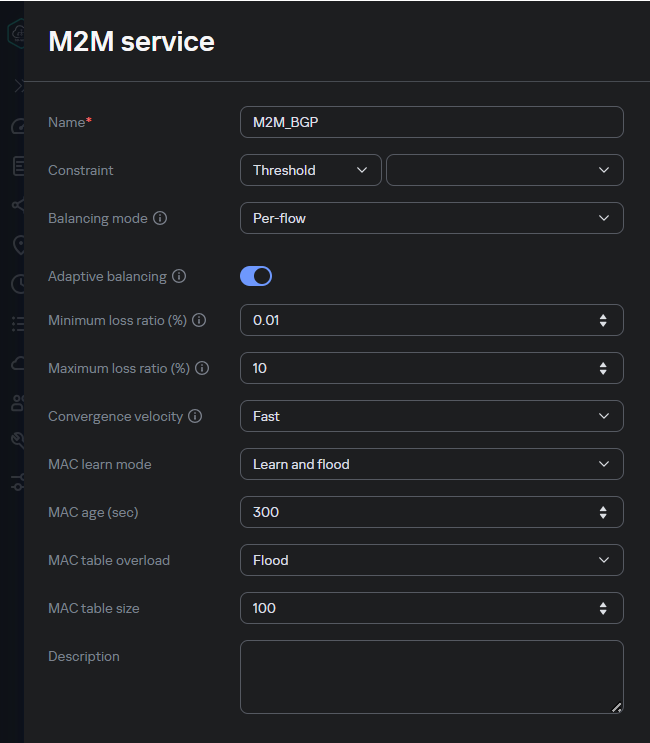Click the Maximum loss ratio stepper arrows
This screenshot has width=650, height=743.
[x=603, y=368]
